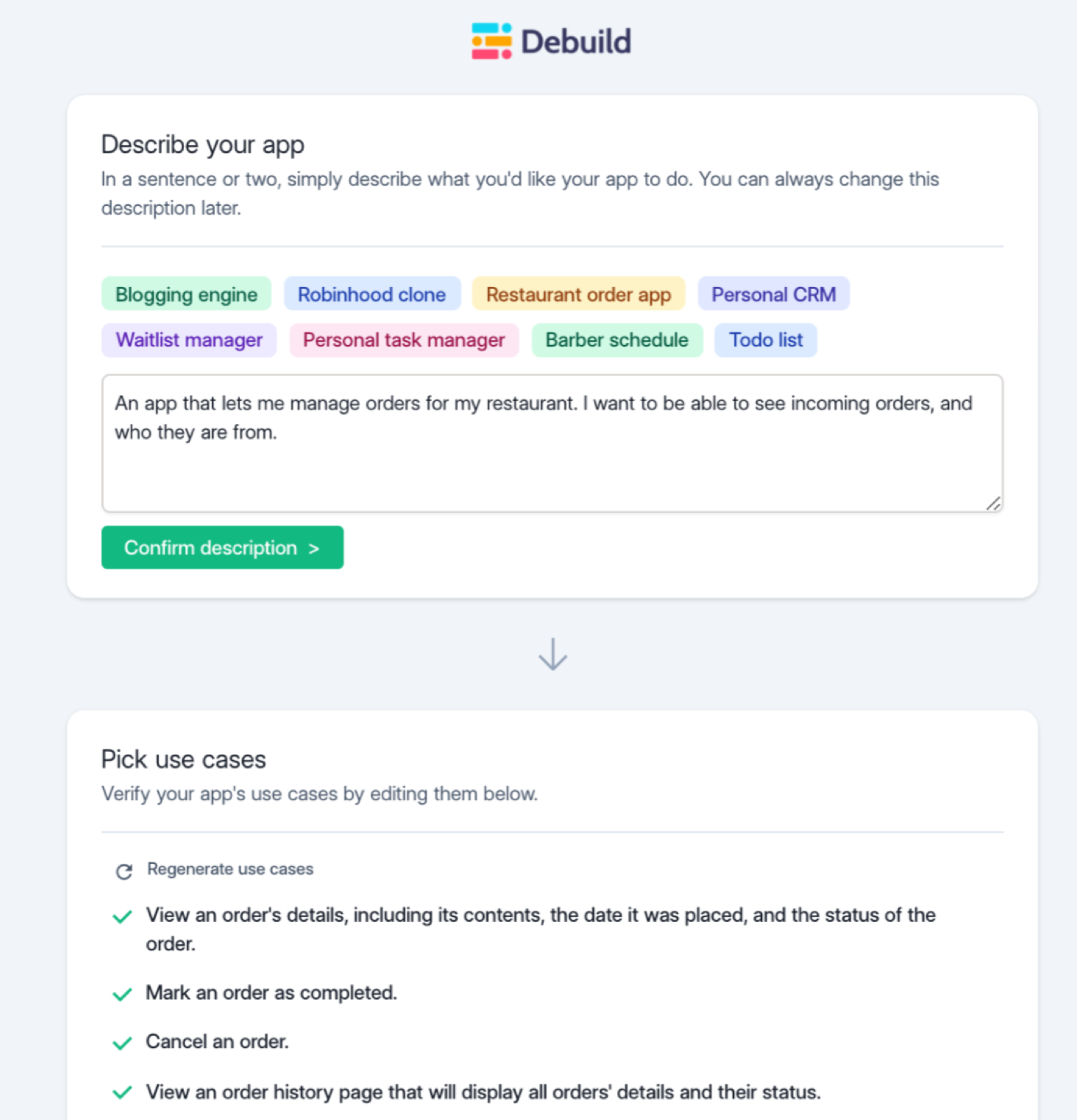
Task: Pick the Restaurant order app preset
Action: click(578, 294)
